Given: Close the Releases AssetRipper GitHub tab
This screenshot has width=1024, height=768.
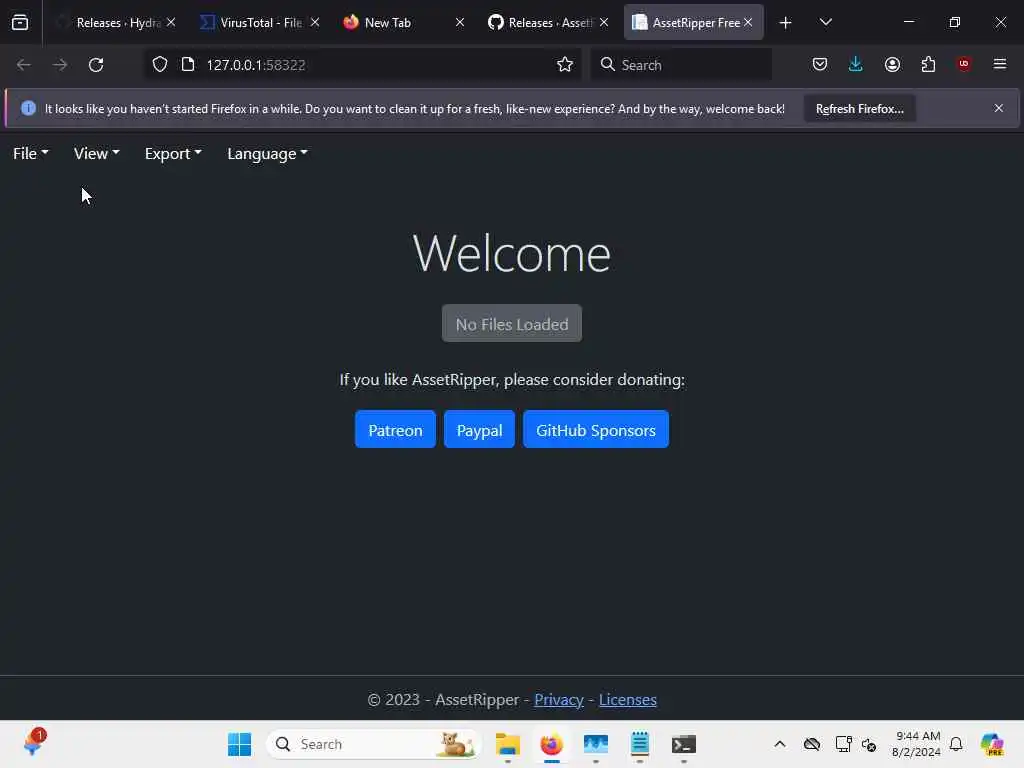Looking at the screenshot, I should click(x=604, y=22).
